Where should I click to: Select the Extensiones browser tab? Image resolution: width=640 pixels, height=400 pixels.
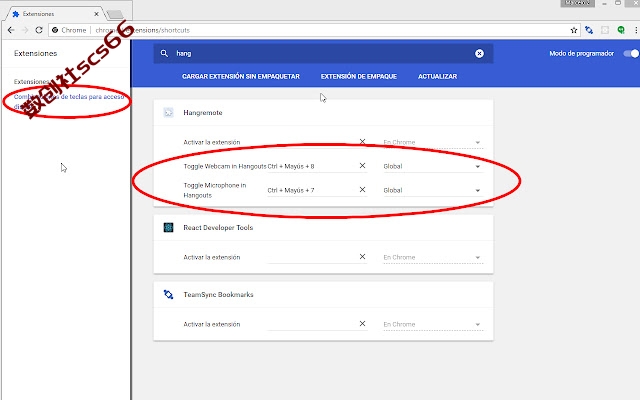click(x=55, y=14)
